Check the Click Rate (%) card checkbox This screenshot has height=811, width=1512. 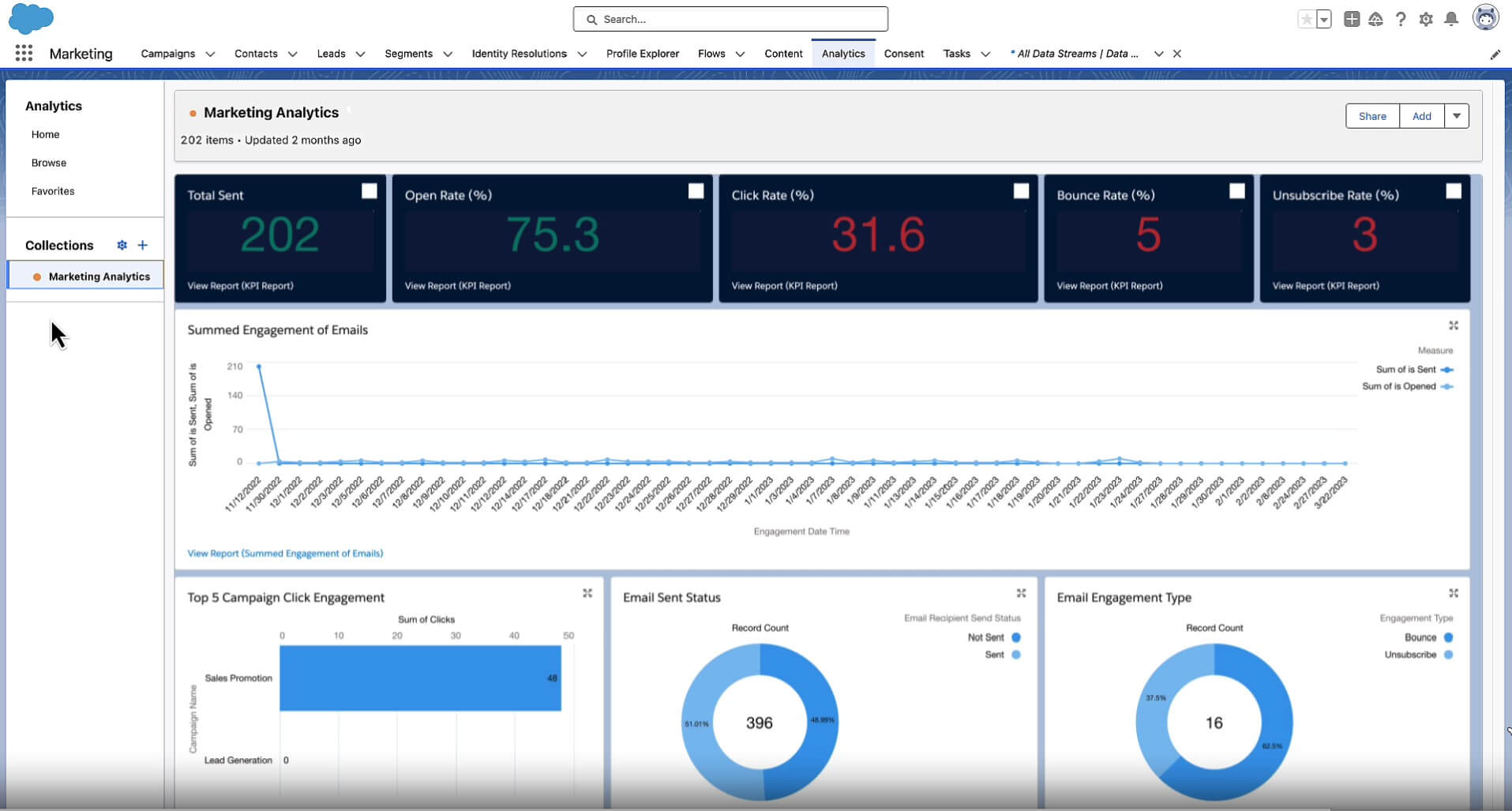click(x=1021, y=191)
